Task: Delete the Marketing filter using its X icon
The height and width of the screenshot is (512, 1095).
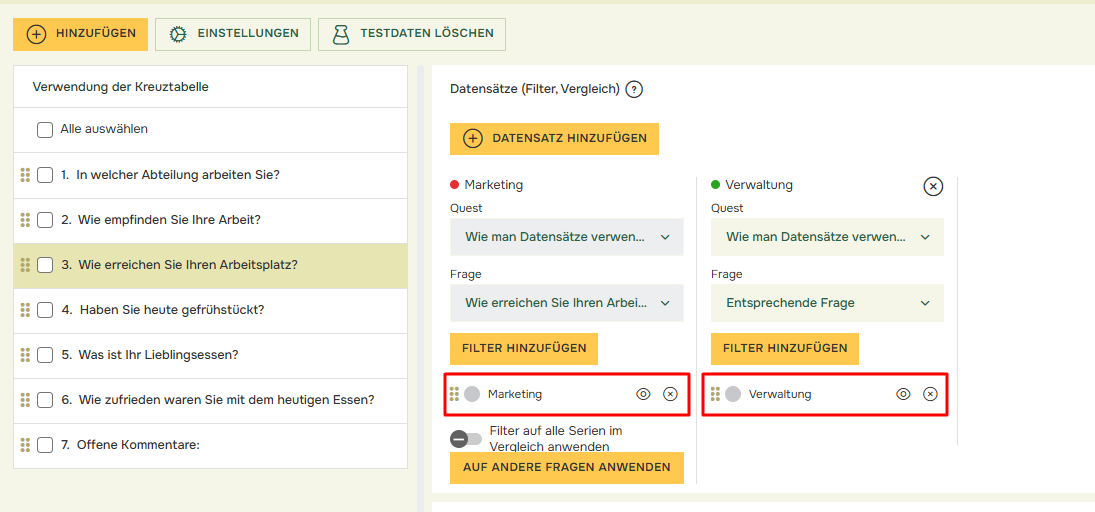Action: (x=670, y=394)
